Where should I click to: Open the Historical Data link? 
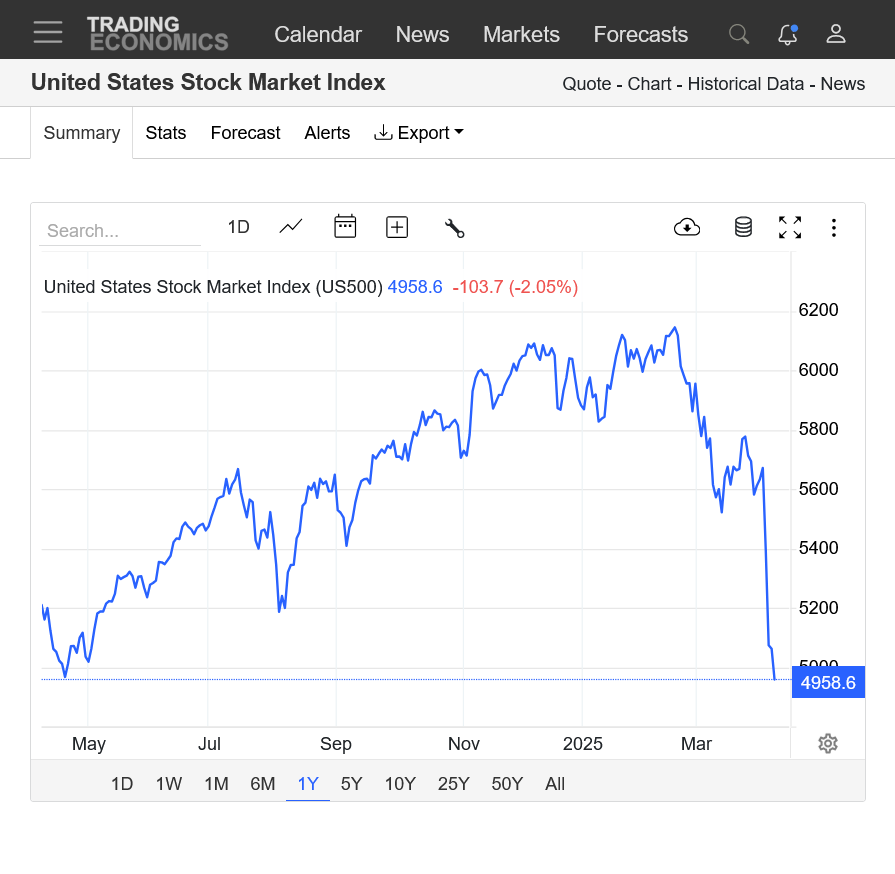tap(748, 84)
